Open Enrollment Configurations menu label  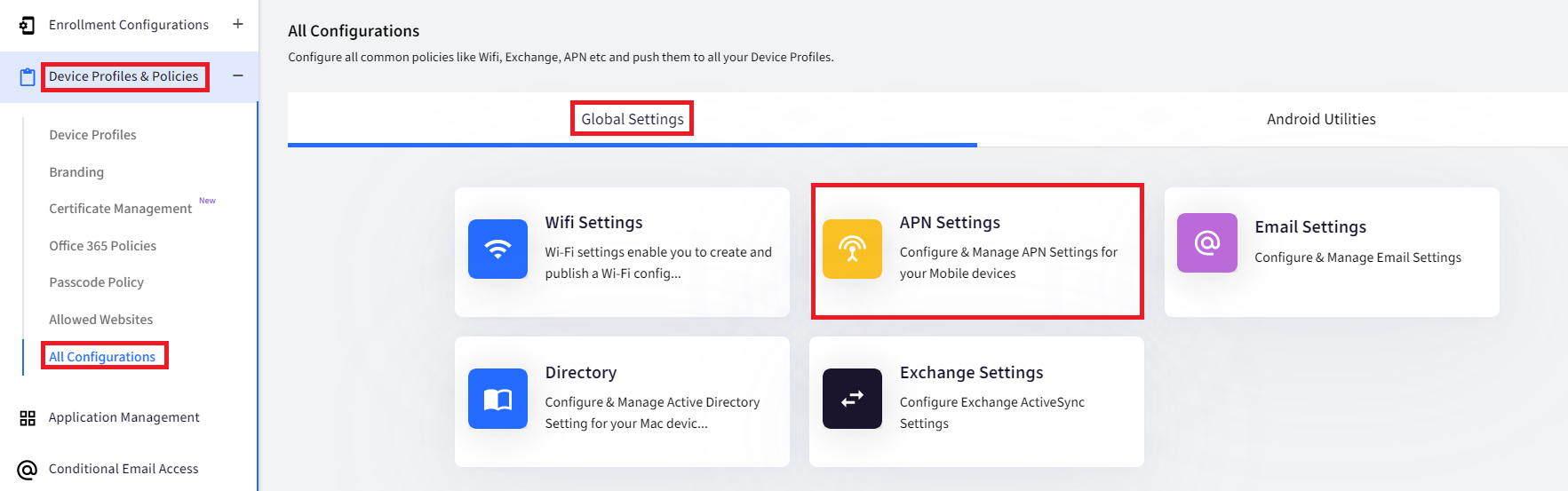pos(129,25)
